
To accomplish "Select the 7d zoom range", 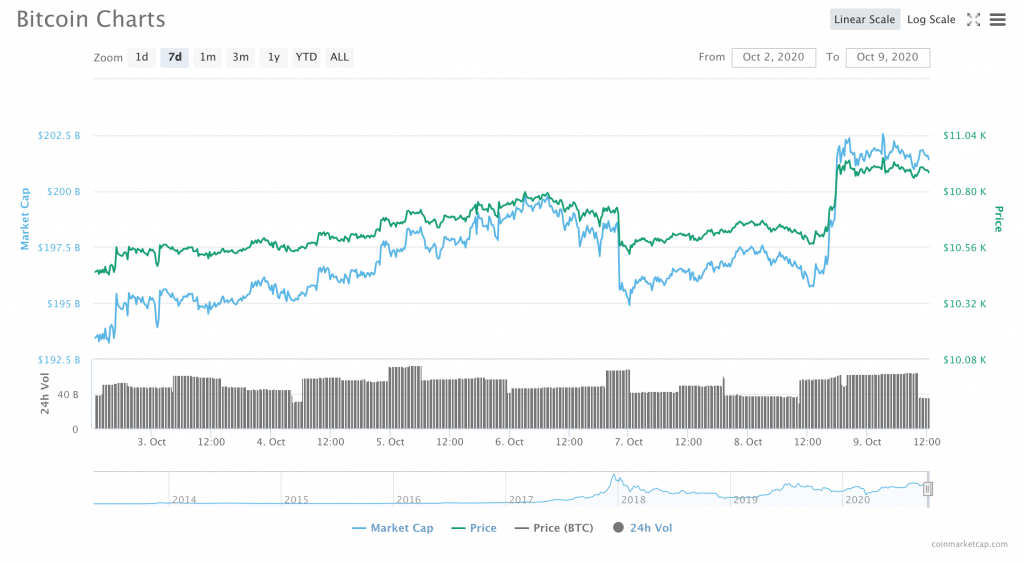I will [174, 57].
